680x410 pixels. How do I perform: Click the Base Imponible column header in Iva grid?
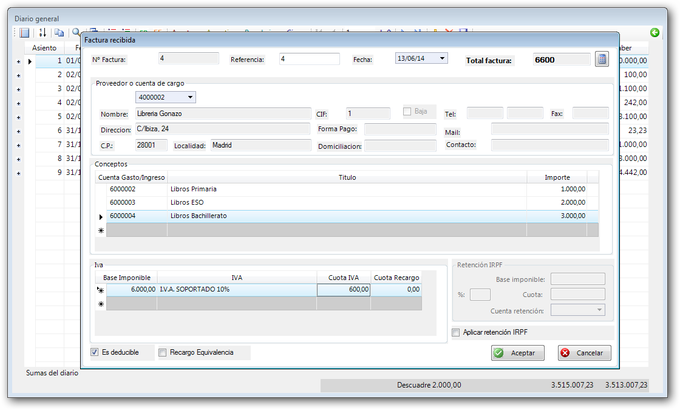[x=127, y=277]
